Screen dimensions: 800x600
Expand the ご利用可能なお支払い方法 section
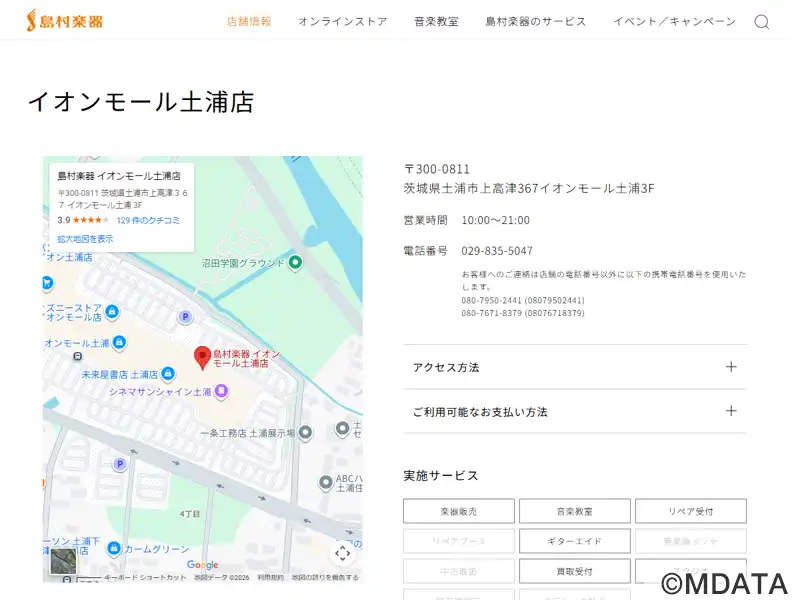coord(574,411)
